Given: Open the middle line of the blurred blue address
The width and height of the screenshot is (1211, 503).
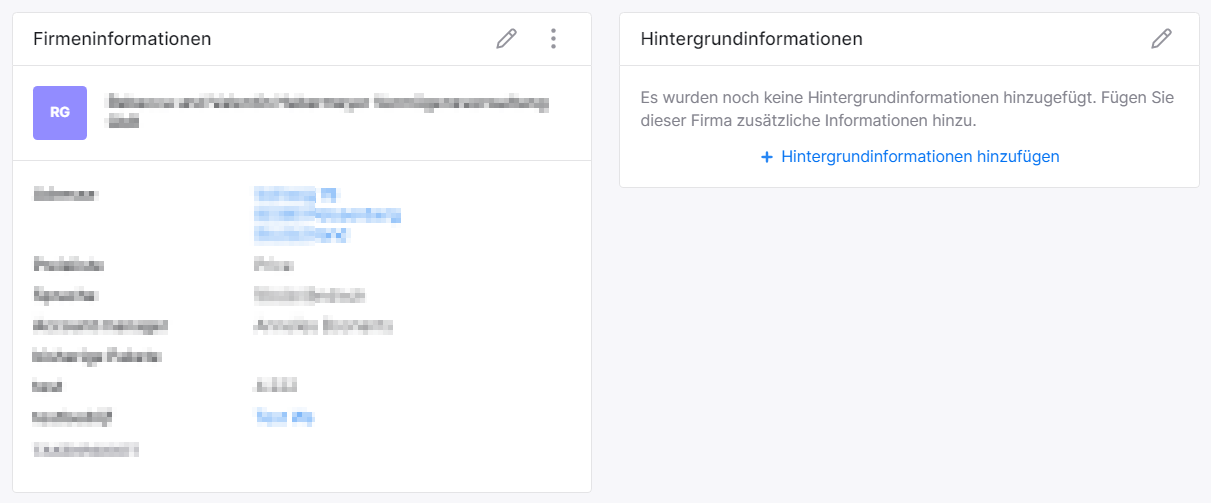Looking at the screenshot, I should pos(327,214).
